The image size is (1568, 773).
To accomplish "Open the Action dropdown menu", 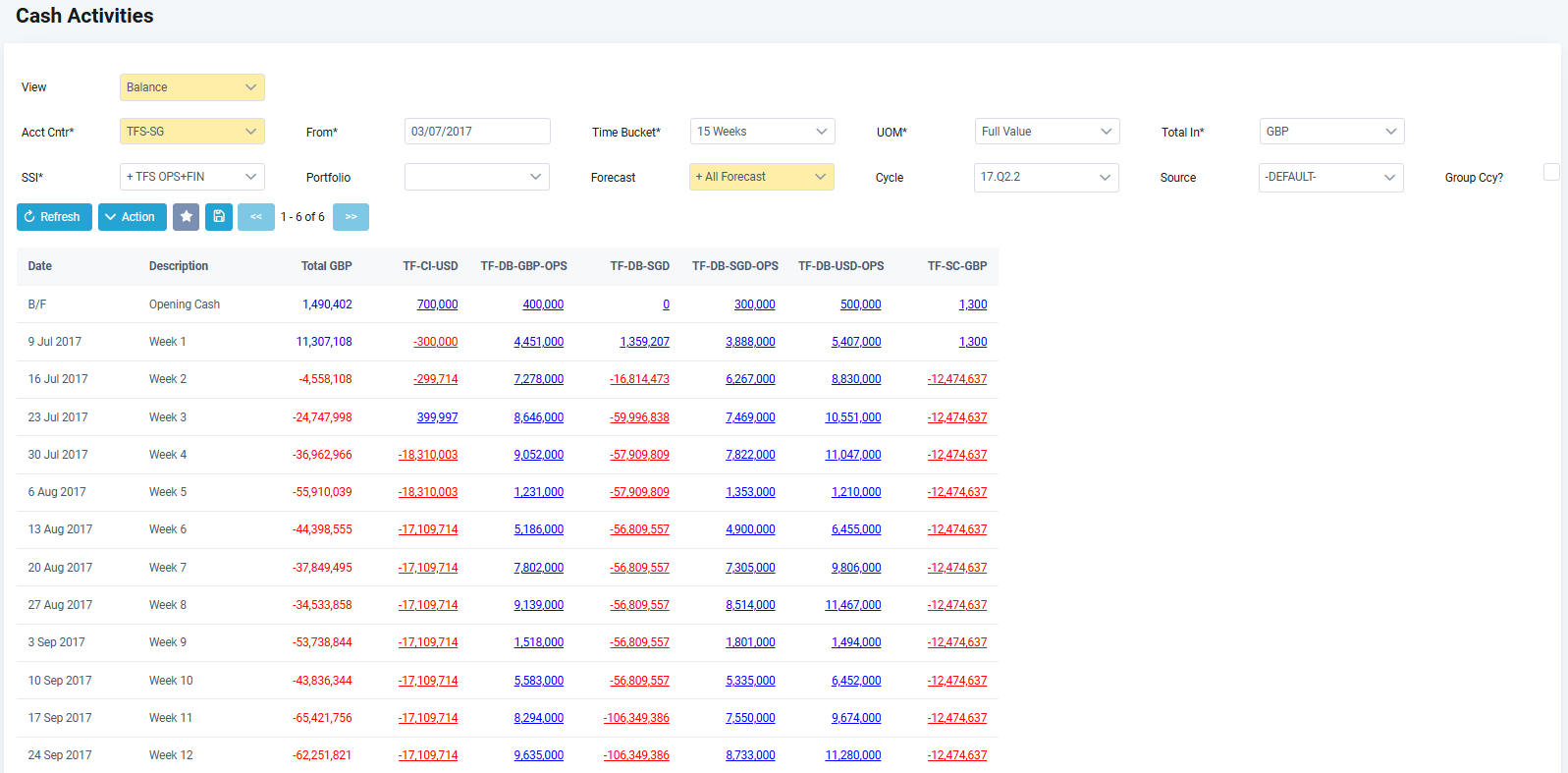I will [x=132, y=217].
